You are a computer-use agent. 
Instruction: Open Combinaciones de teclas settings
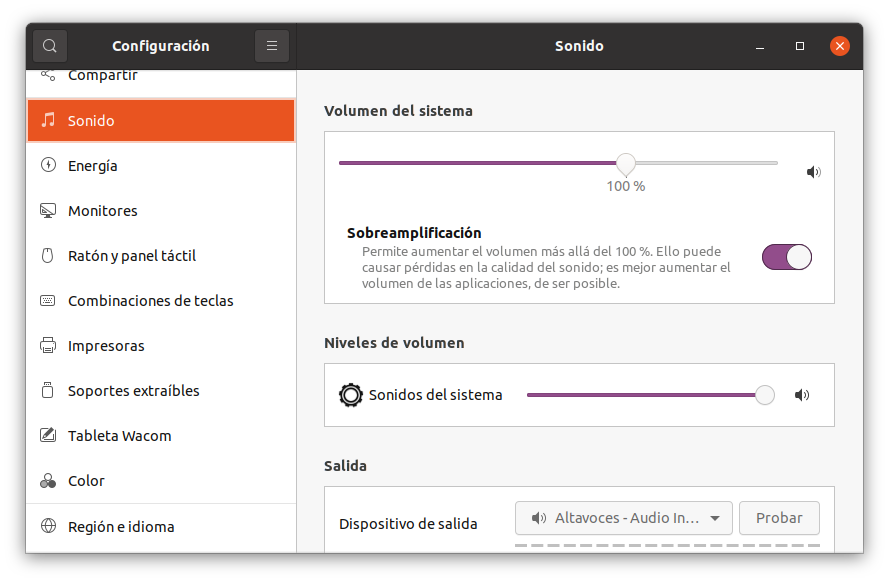[150, 301]
